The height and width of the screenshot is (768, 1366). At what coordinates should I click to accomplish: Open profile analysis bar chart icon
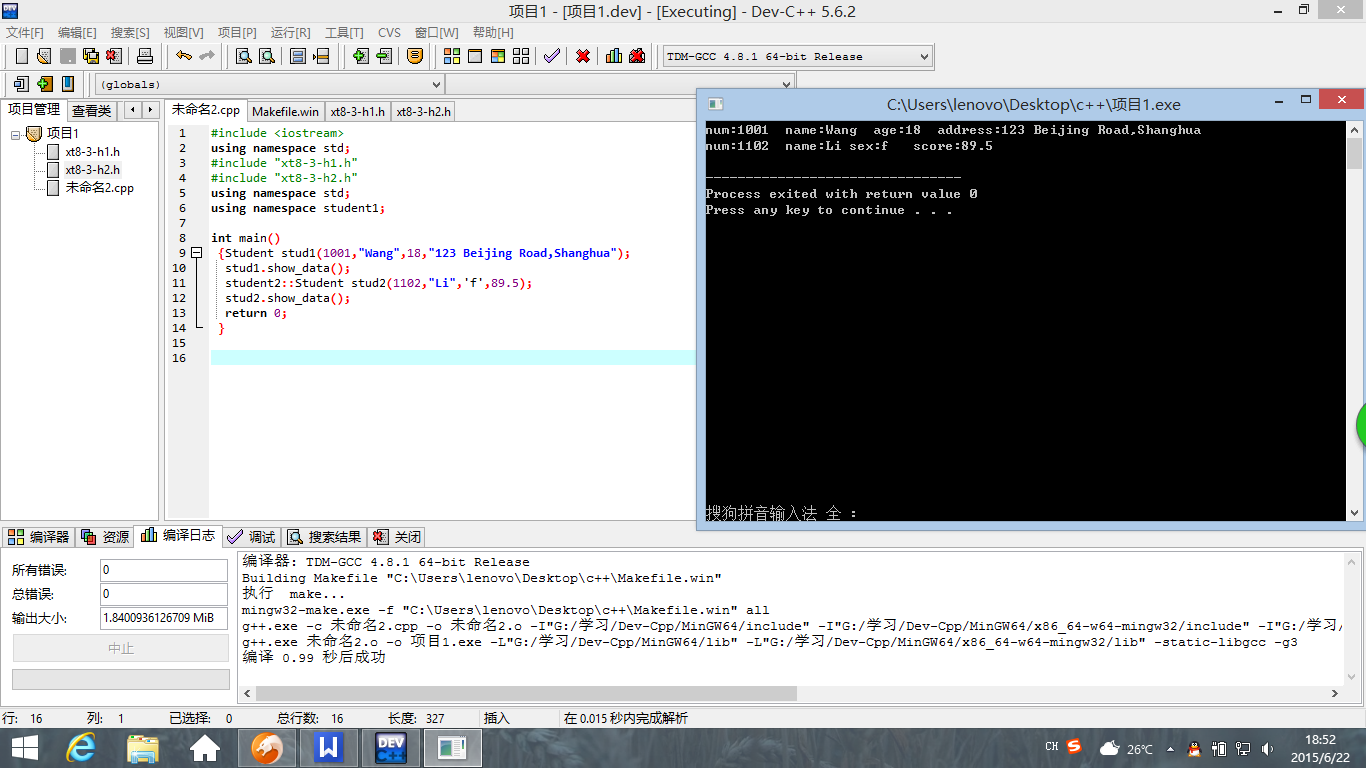614,56
